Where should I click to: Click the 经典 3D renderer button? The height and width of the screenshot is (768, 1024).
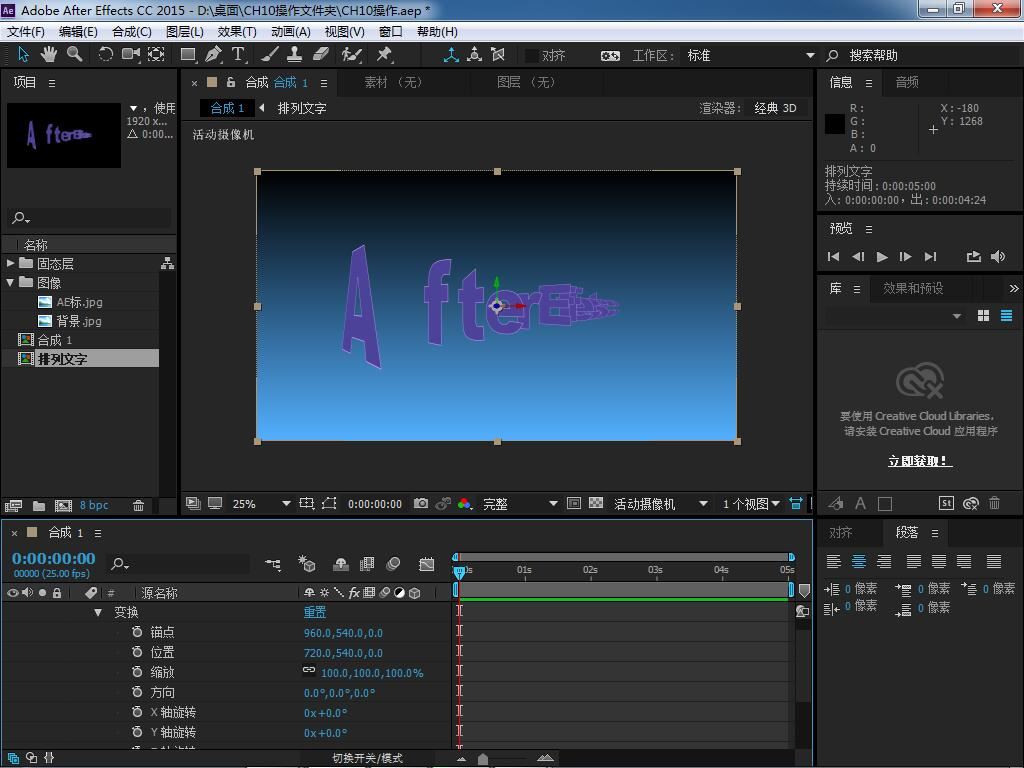pos(775,108)
